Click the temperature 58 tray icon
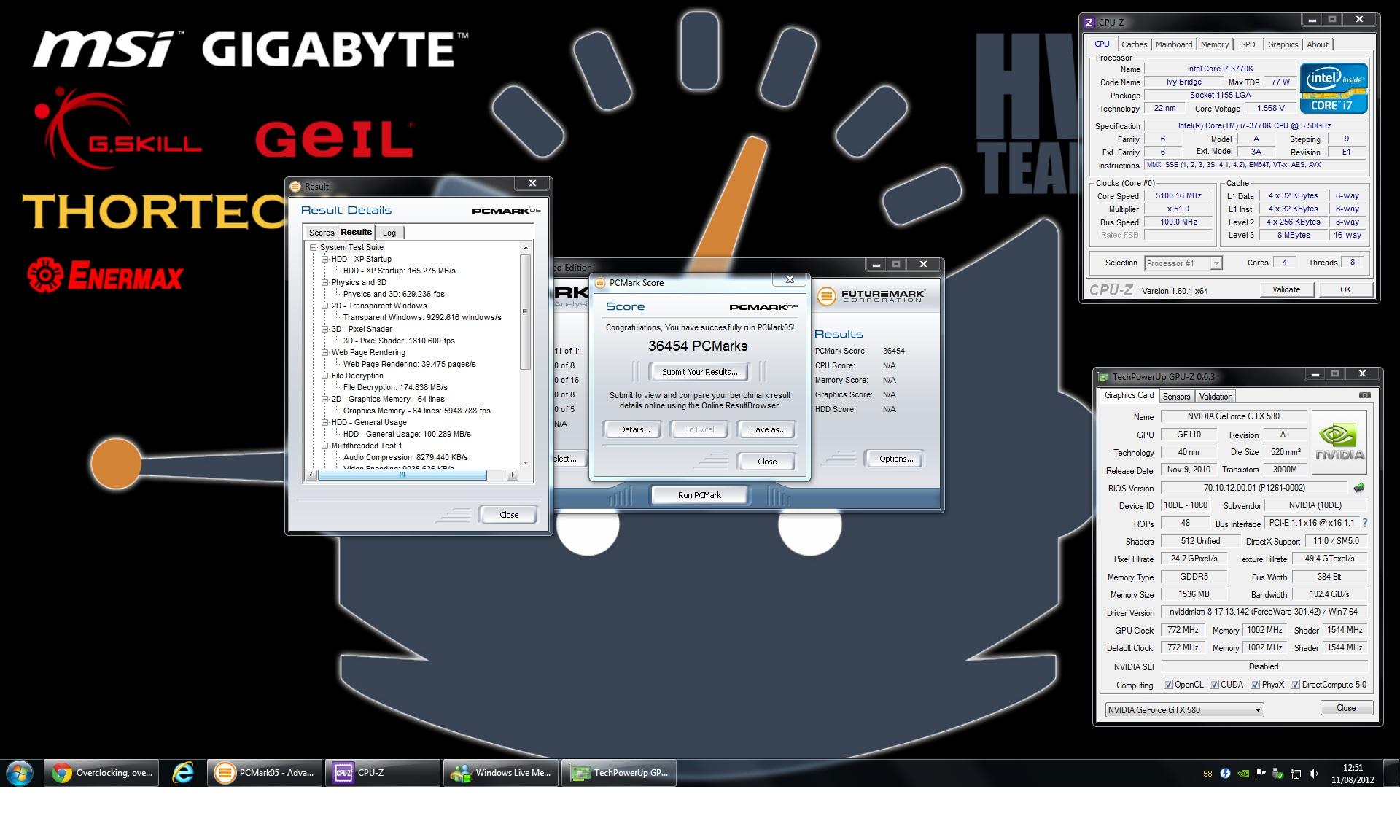Screen dimensions: 1400x840 (1207, 774)
